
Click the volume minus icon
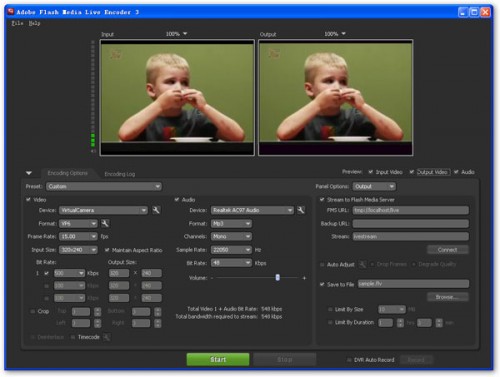212,278
